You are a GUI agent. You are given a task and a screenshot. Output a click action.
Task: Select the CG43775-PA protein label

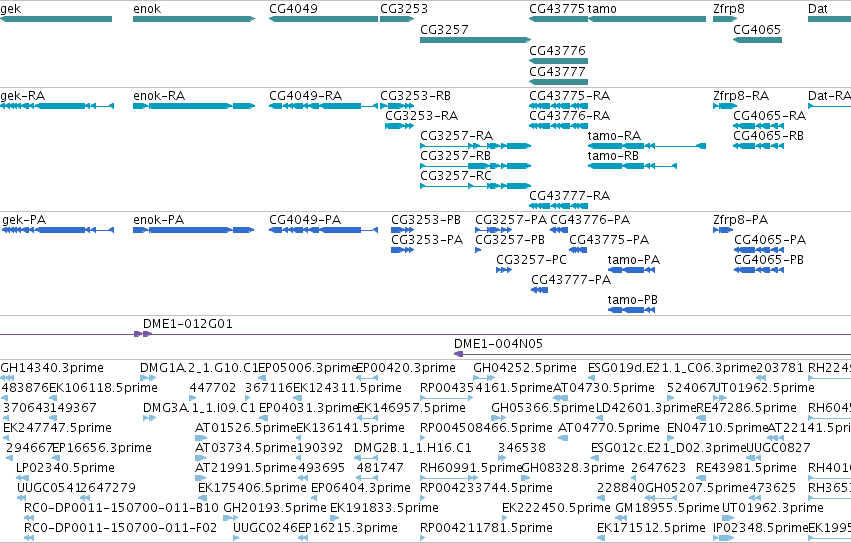[609, 240]
